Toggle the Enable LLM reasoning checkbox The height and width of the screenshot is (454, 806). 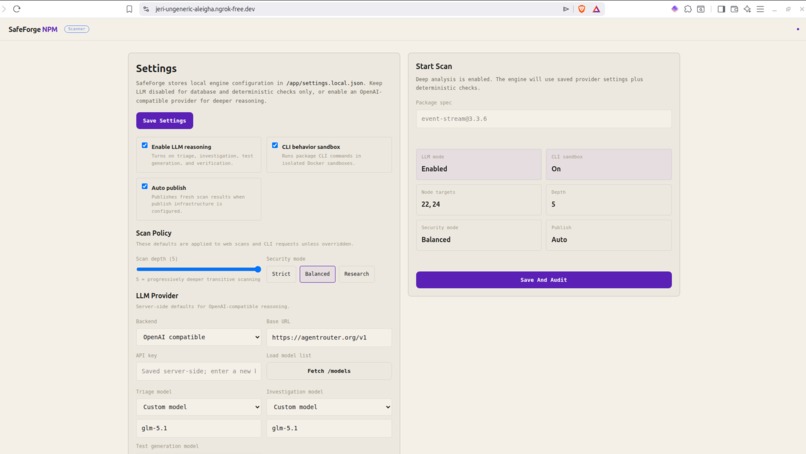click(x=144, y=146)
